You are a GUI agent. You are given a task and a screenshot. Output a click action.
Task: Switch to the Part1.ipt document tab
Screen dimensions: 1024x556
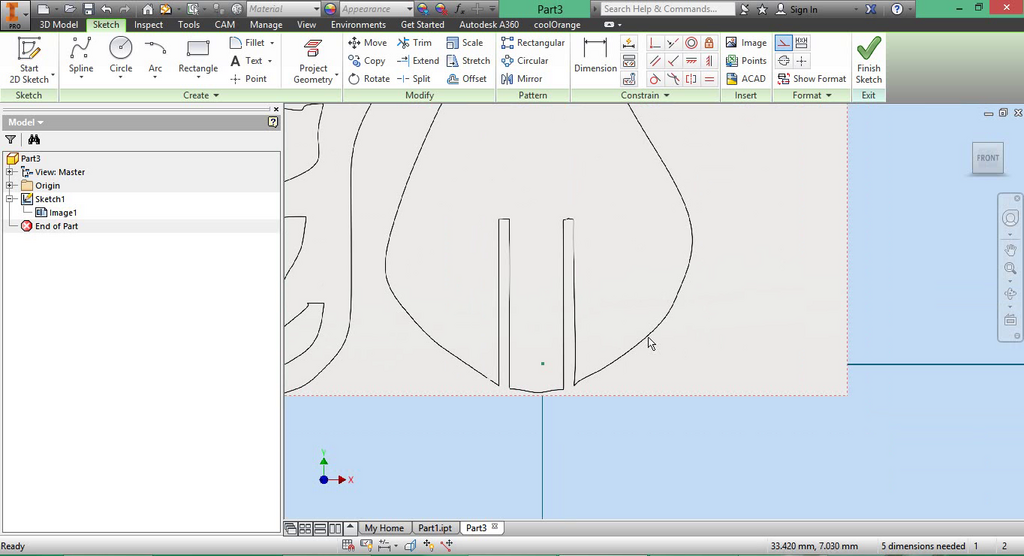pyautogui.click(x=435, y=528)
